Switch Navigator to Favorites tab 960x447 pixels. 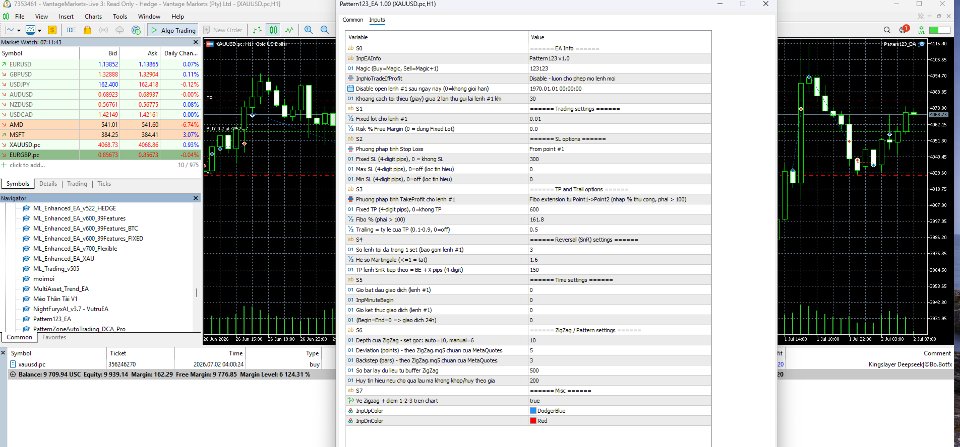[x=54, y=337]
